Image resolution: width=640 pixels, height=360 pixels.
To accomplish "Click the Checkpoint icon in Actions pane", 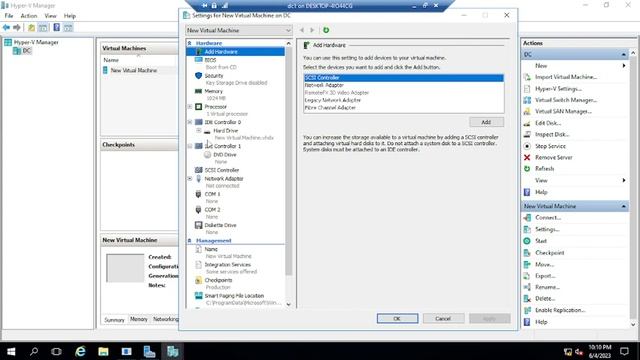I will [527, 253].
